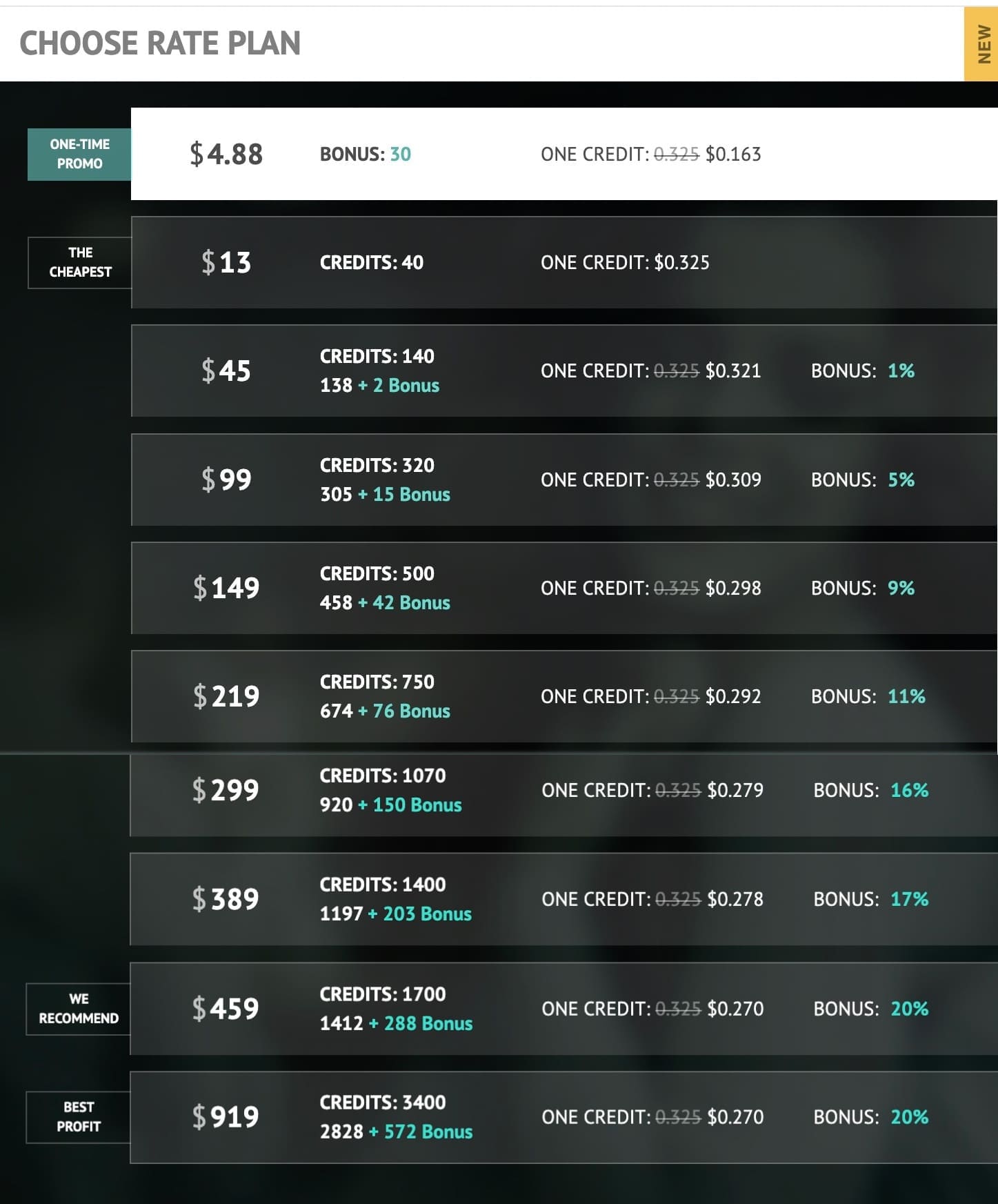Screen dimensions: 998x1204
Task: Click the WE RECOMMEND tag
Action: point(78,1009)
